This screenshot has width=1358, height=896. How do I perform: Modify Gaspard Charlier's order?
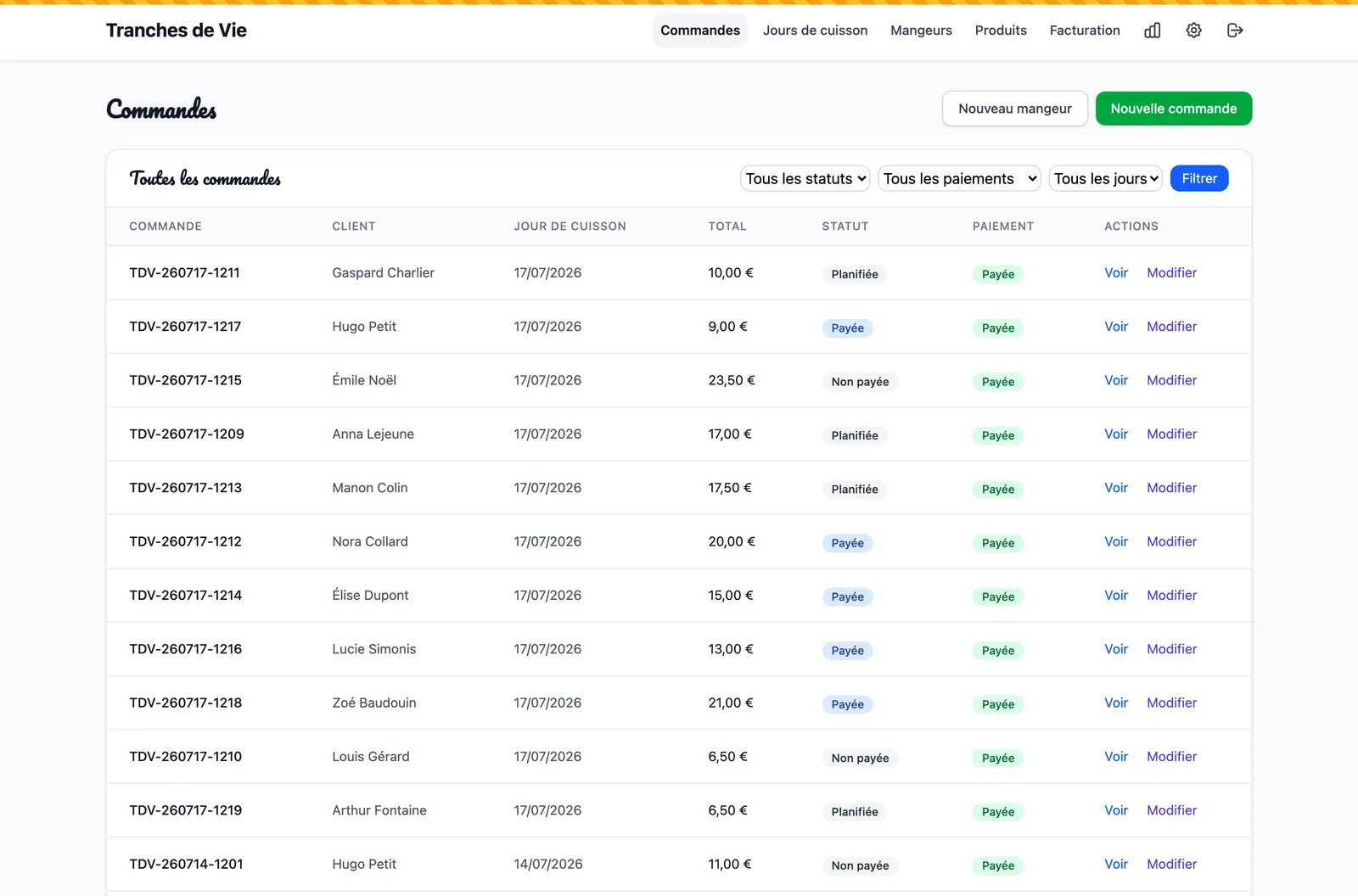click(x=1171, y=272)
